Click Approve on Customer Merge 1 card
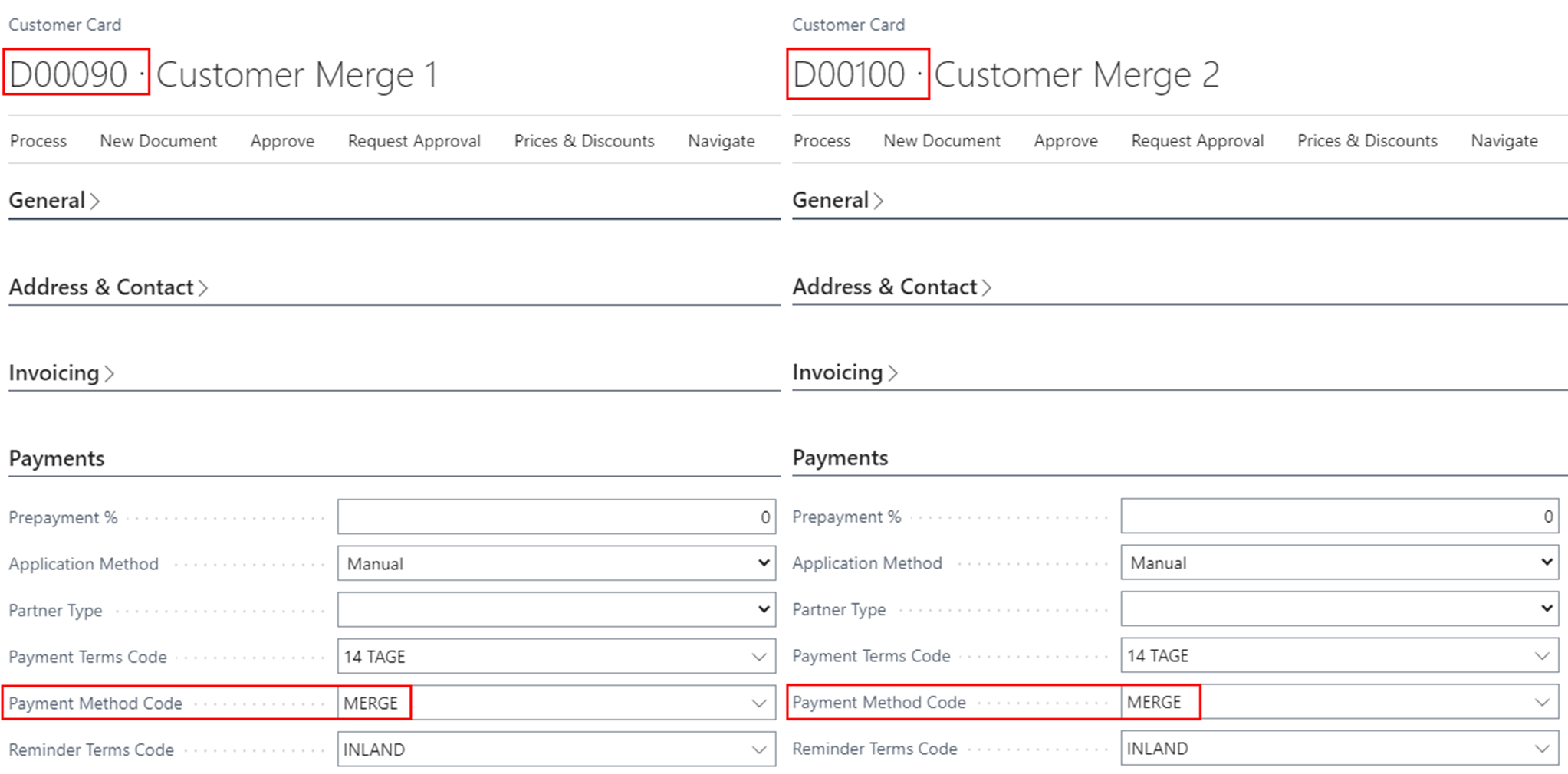 point(282,141)
